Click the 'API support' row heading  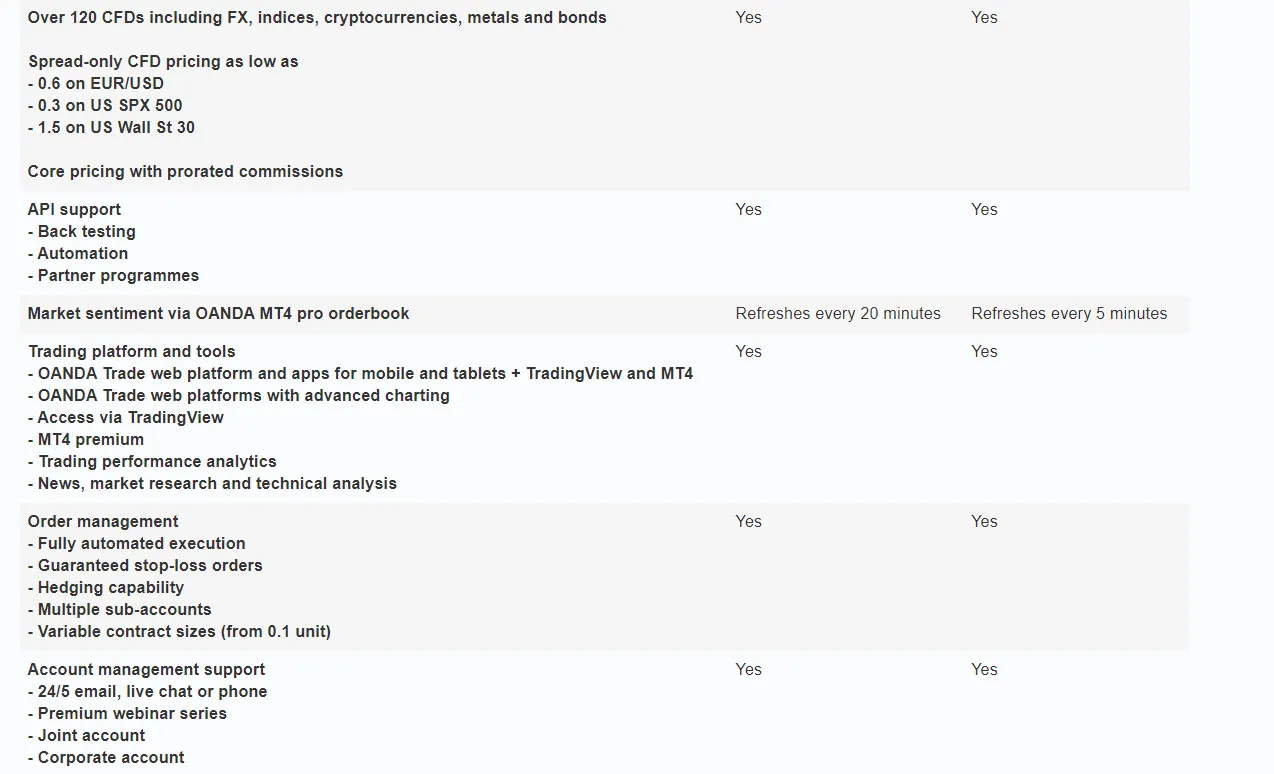pos(74,209)
